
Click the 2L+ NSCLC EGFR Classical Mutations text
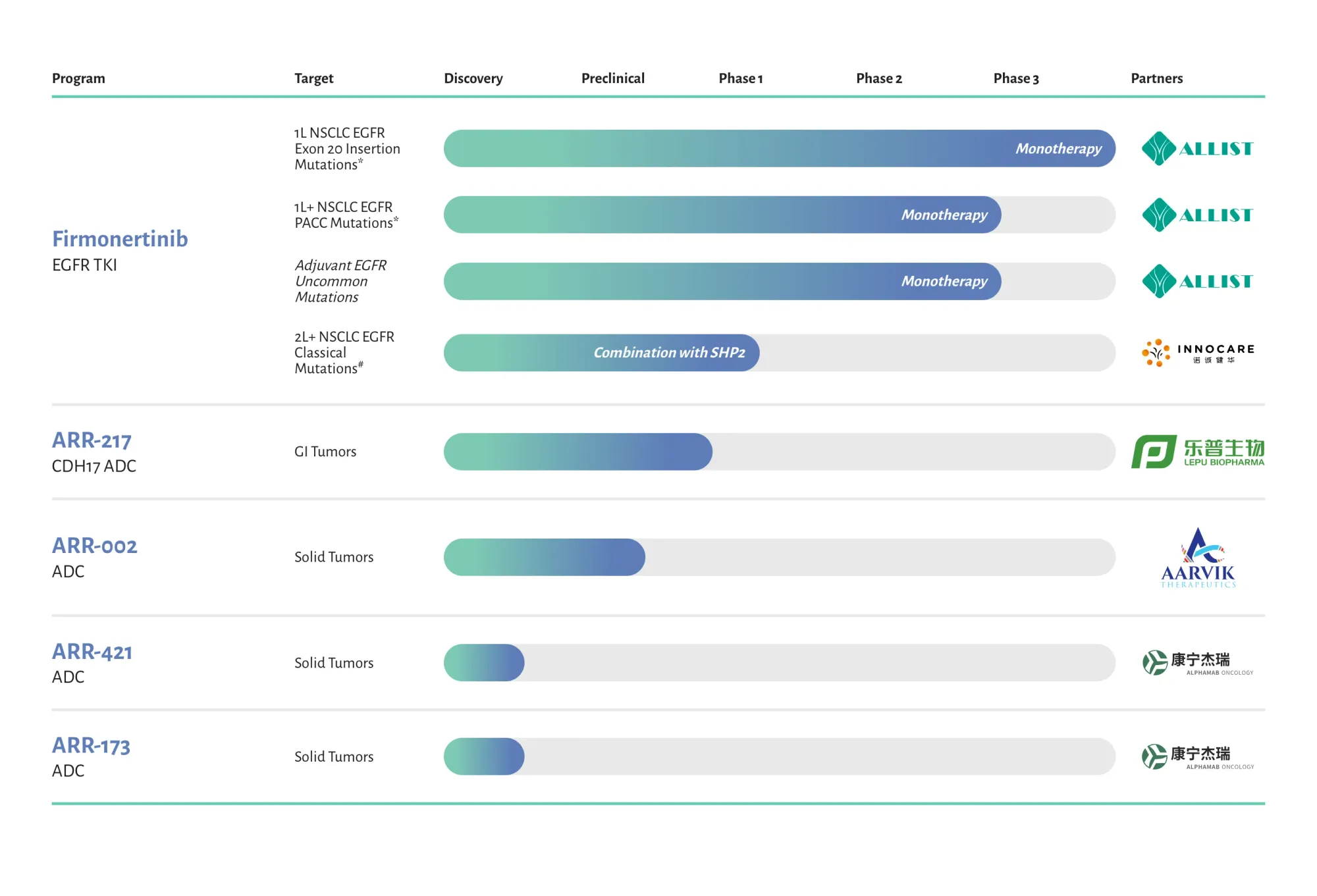344,353
